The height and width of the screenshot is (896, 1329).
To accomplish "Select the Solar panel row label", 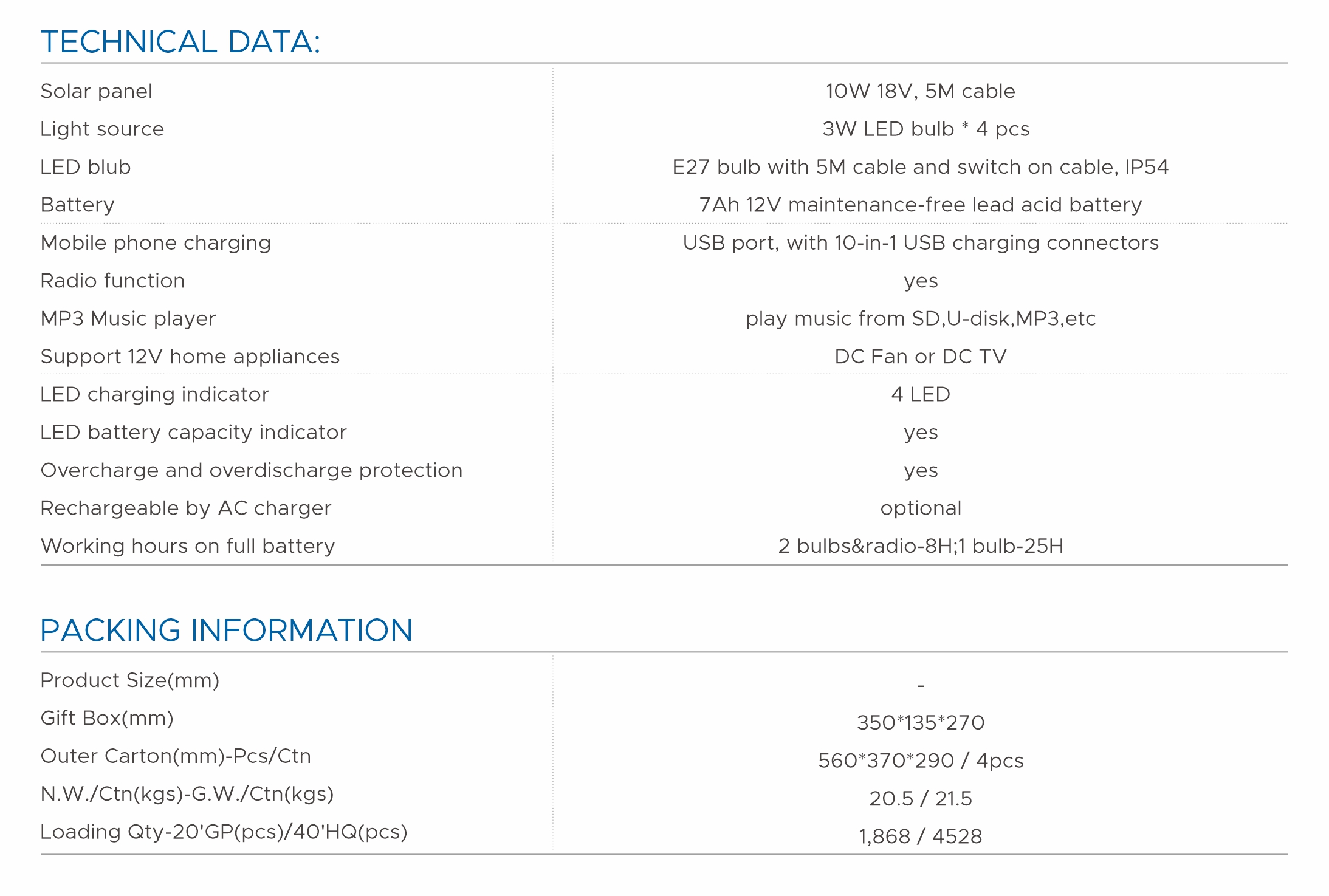I will (x=96, y=91).
